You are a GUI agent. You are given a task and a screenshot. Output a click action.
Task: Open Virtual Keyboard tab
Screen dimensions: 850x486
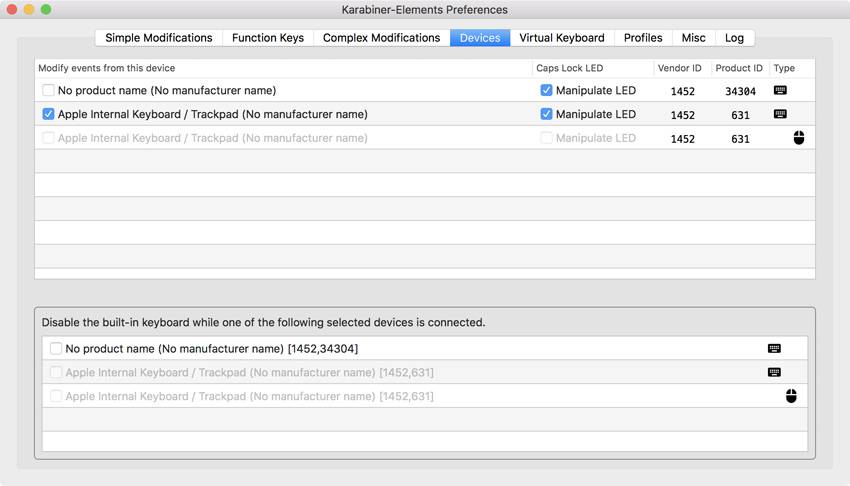562,38
